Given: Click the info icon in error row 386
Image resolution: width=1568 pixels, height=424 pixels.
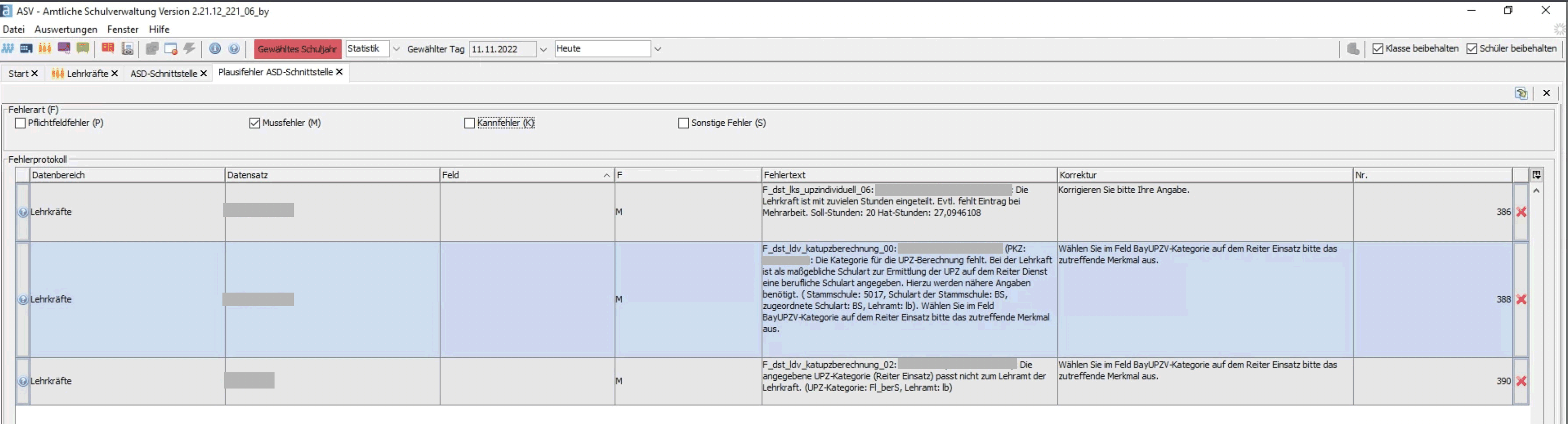Looking at the screenshot, I should click(x=22, y=212).
